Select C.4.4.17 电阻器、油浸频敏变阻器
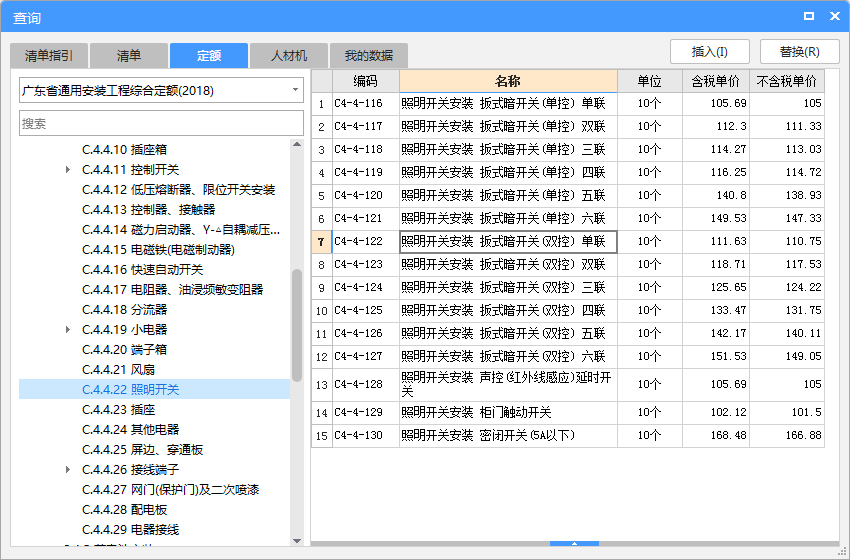 click(x=172, y=289)
